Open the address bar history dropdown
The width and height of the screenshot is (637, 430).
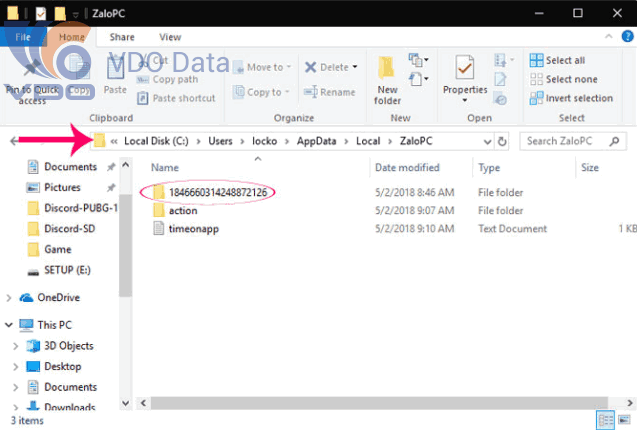click(488, 141)
